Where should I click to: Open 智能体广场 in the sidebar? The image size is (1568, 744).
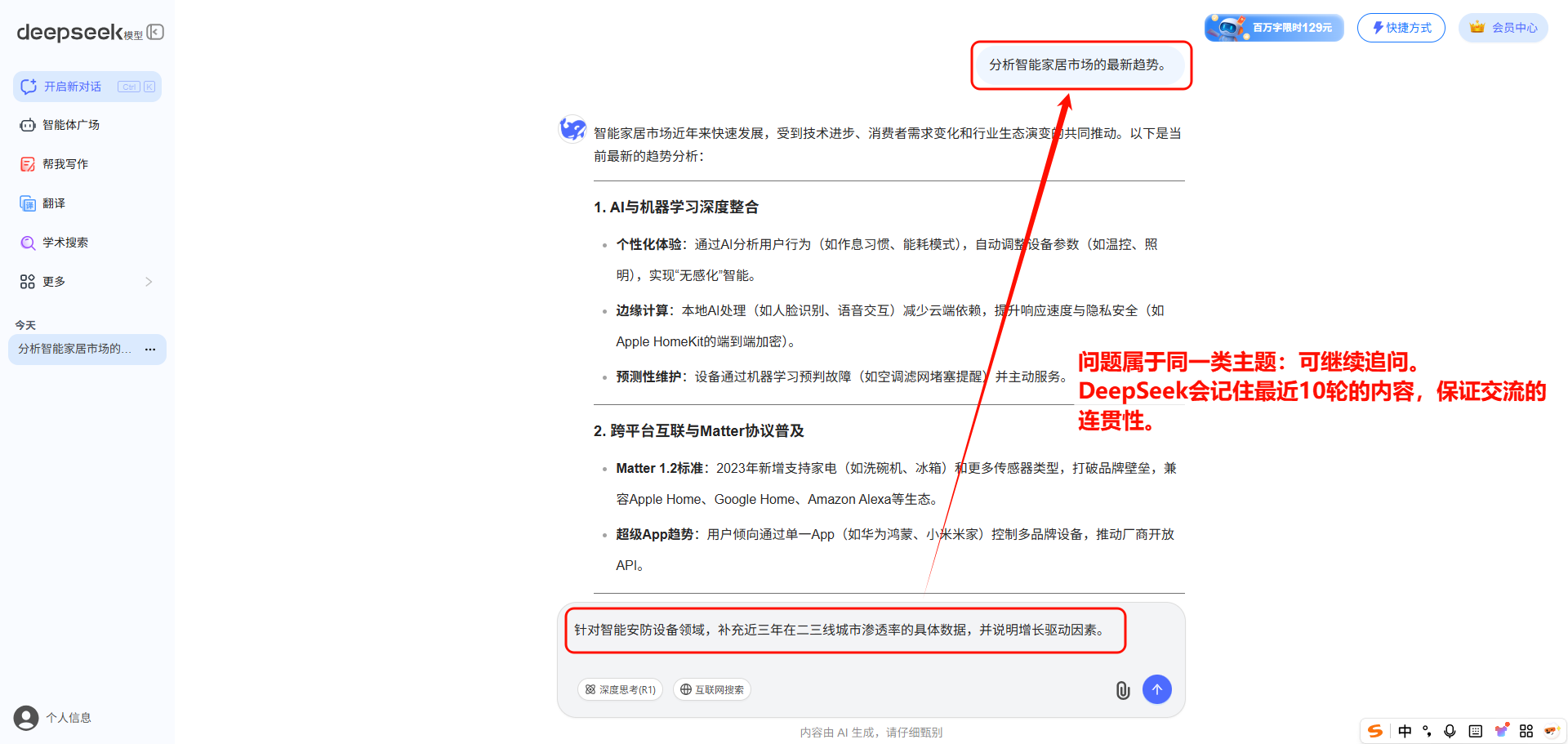[70, 125]
